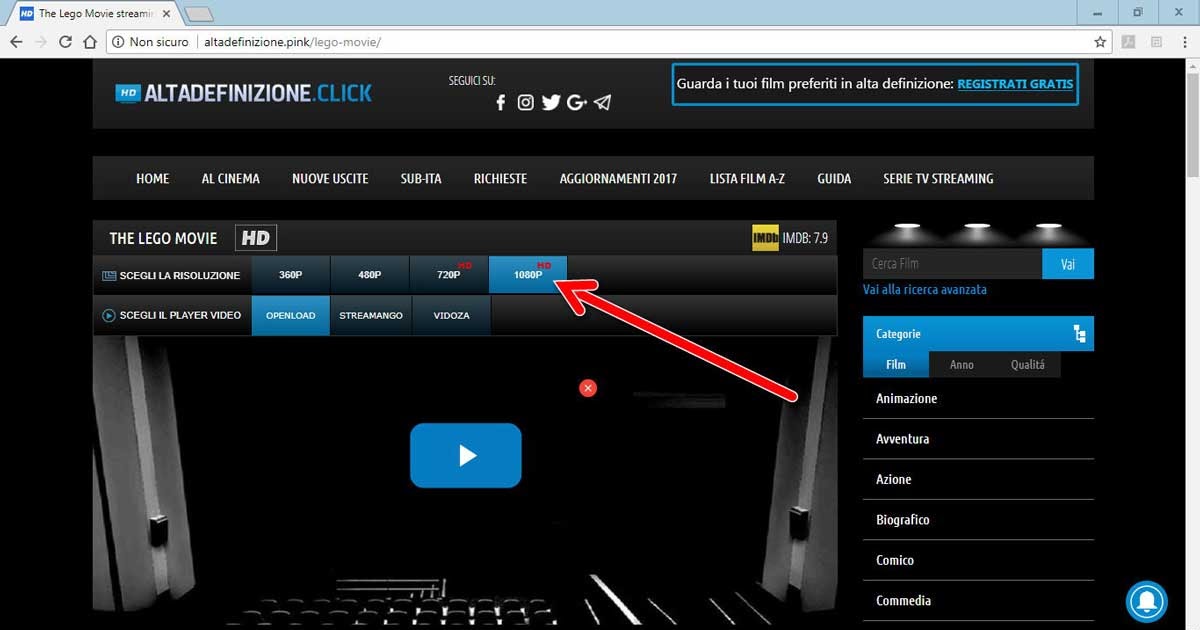This screenshot has height=630, width=1200.
Task: Open Vai alla ricerca avanzata link
Action: click(925, 289)
